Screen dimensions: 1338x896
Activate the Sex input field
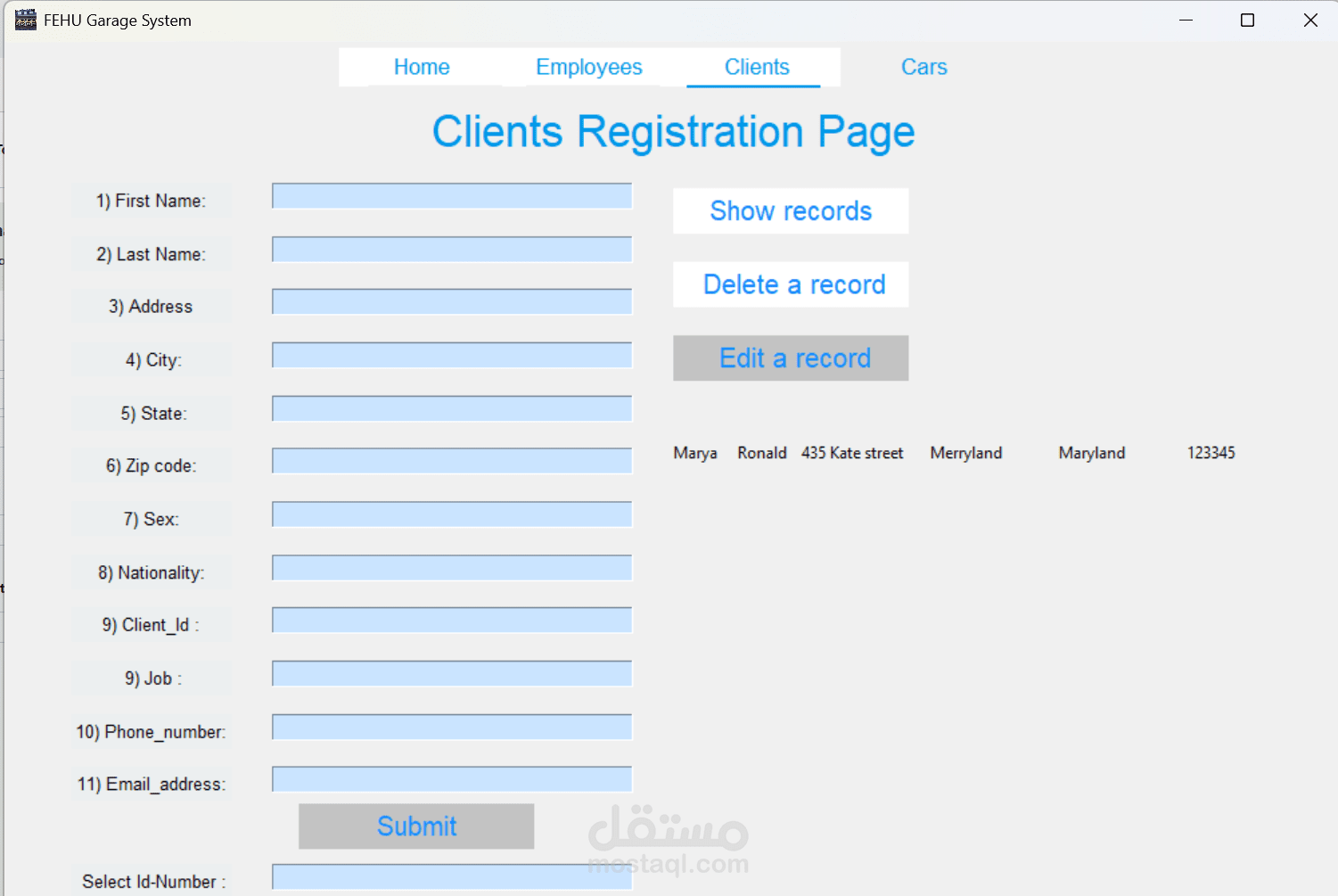click(452, 514)
